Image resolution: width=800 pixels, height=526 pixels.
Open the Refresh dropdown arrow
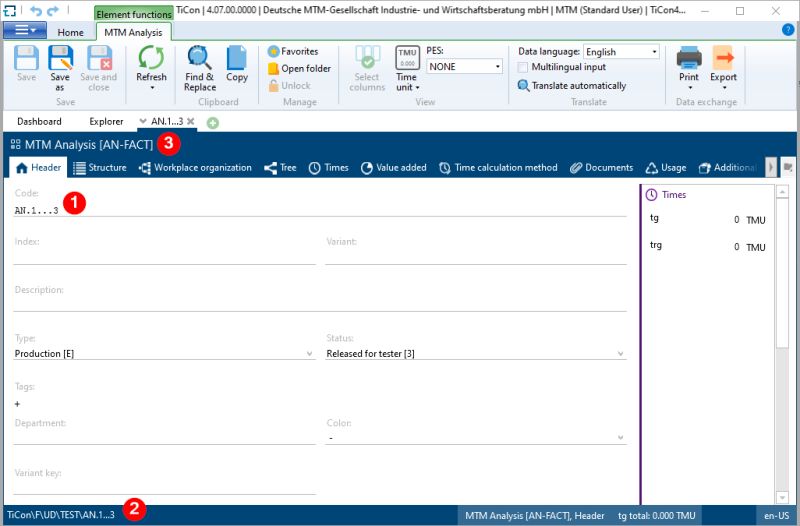[152, 88]
